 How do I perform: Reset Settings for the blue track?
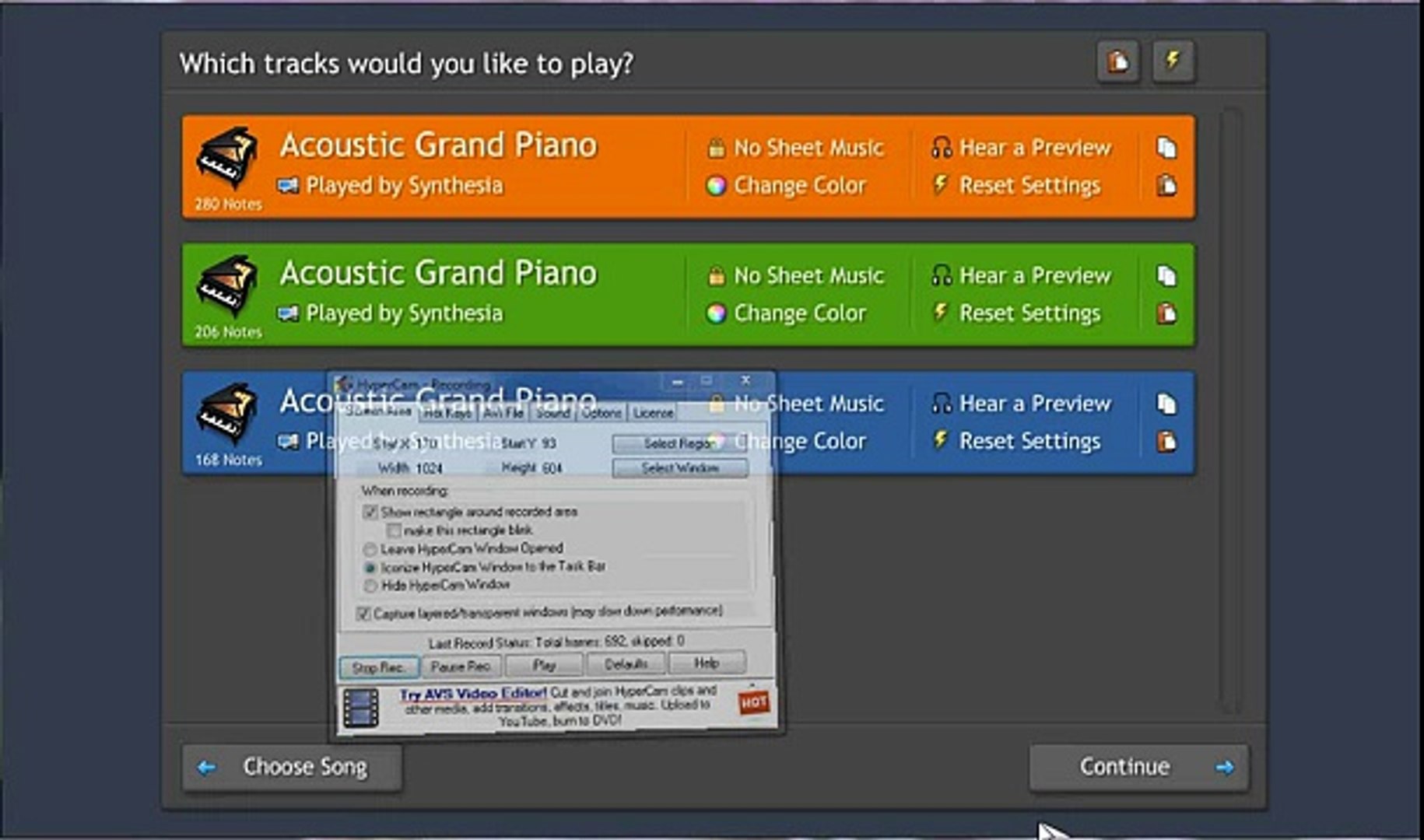pos(1016,441)
